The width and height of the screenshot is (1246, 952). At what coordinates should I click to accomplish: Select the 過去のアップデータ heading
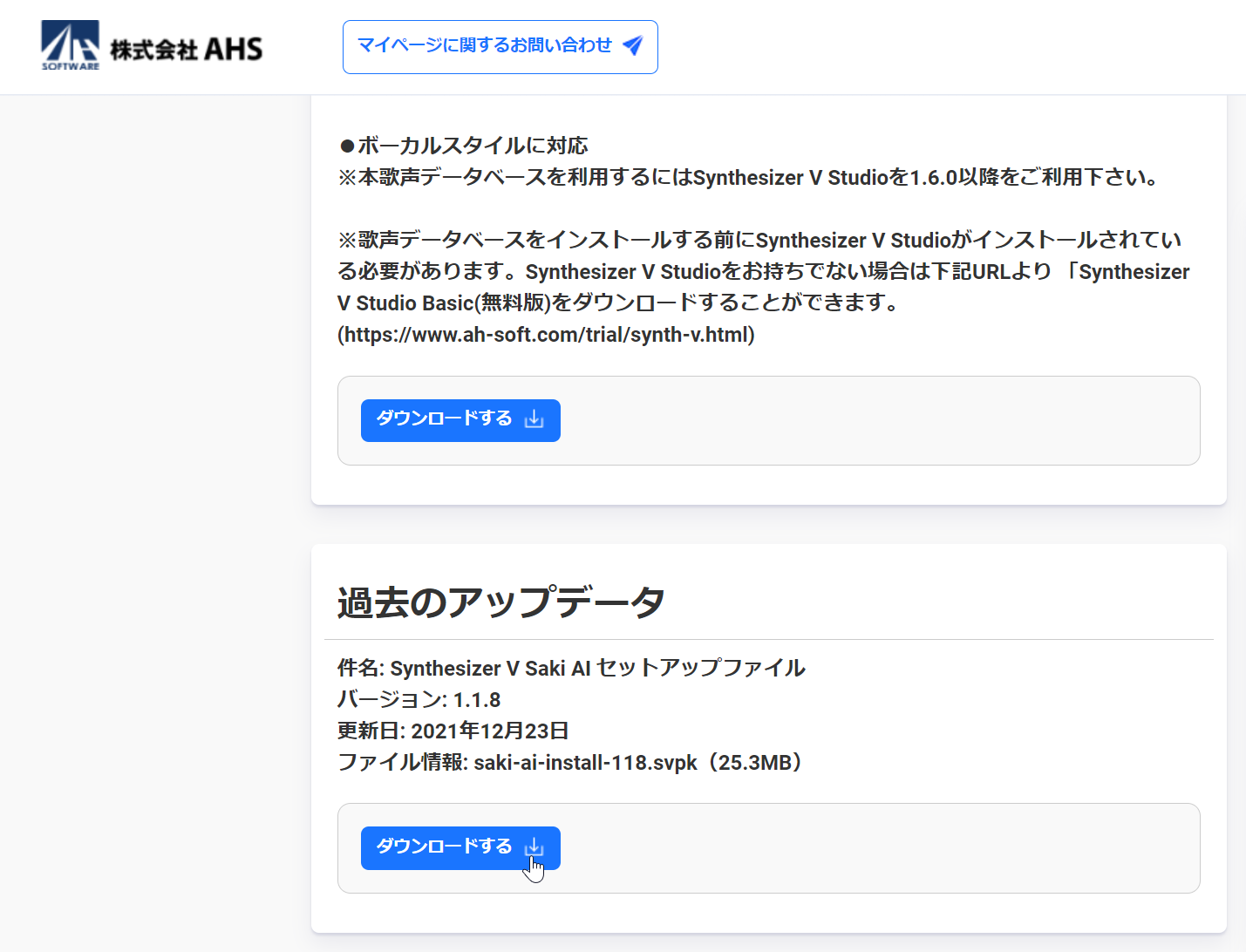[501, 602]
